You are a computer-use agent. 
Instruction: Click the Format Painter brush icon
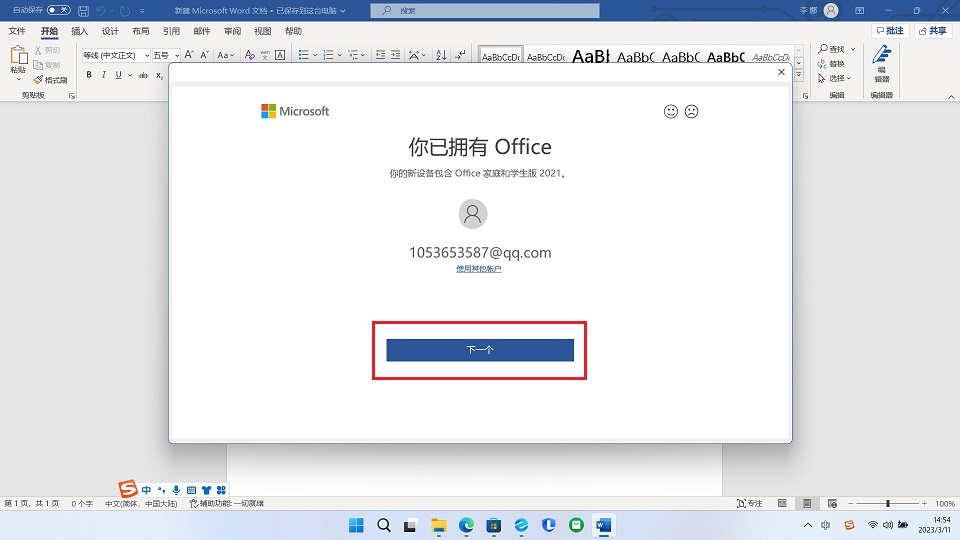[x=38, y=80]
